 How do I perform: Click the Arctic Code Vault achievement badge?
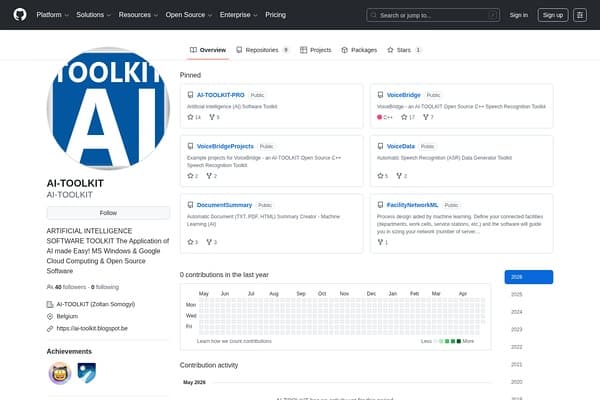pyautogui.click(x=87, y=373)
